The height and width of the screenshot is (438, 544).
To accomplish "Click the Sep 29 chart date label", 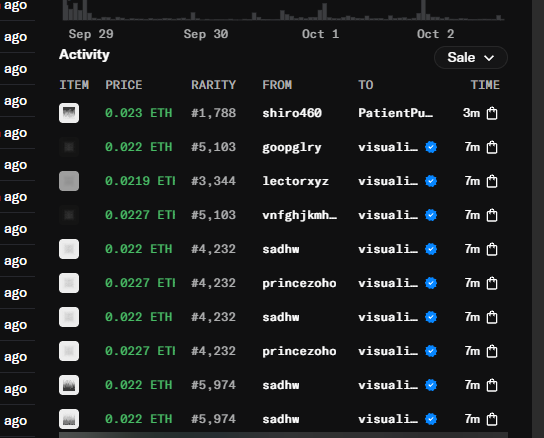I will coord(91,34).
